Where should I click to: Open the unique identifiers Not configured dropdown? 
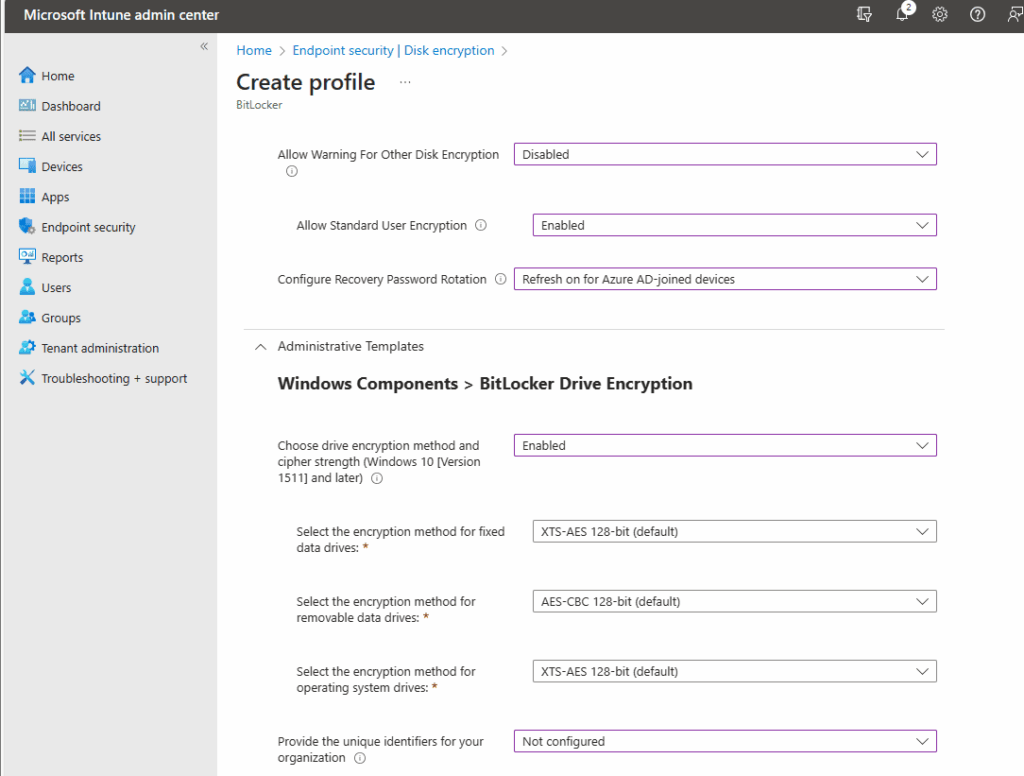tap(724, 741)
